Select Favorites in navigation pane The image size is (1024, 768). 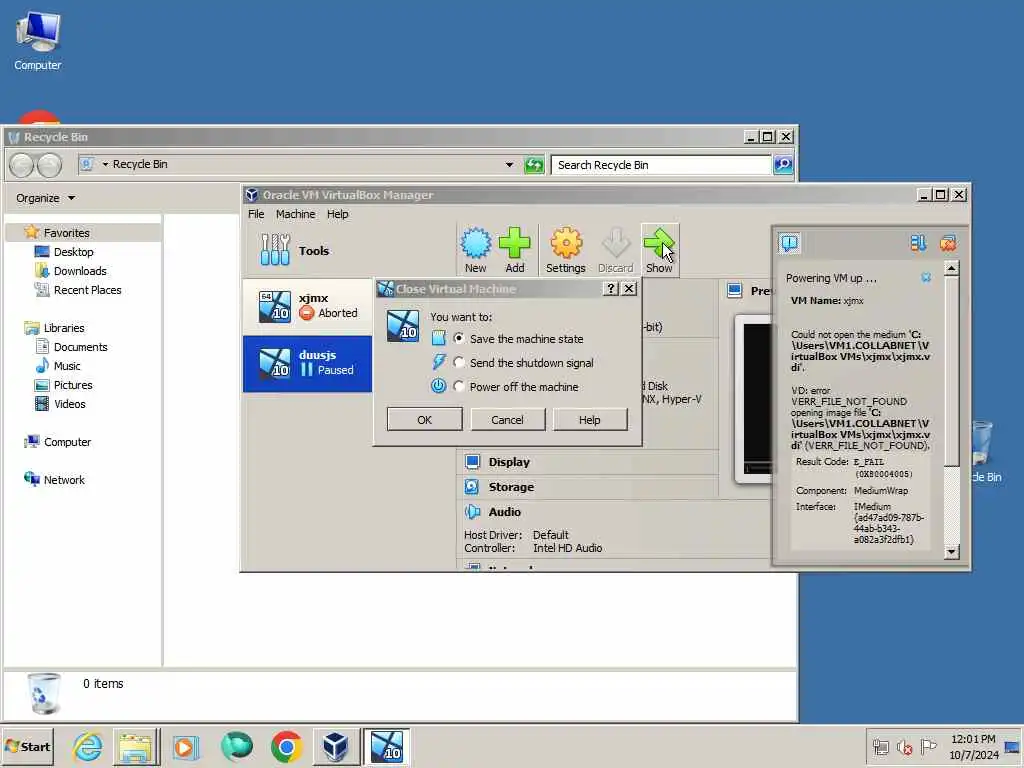click(66, 232)
